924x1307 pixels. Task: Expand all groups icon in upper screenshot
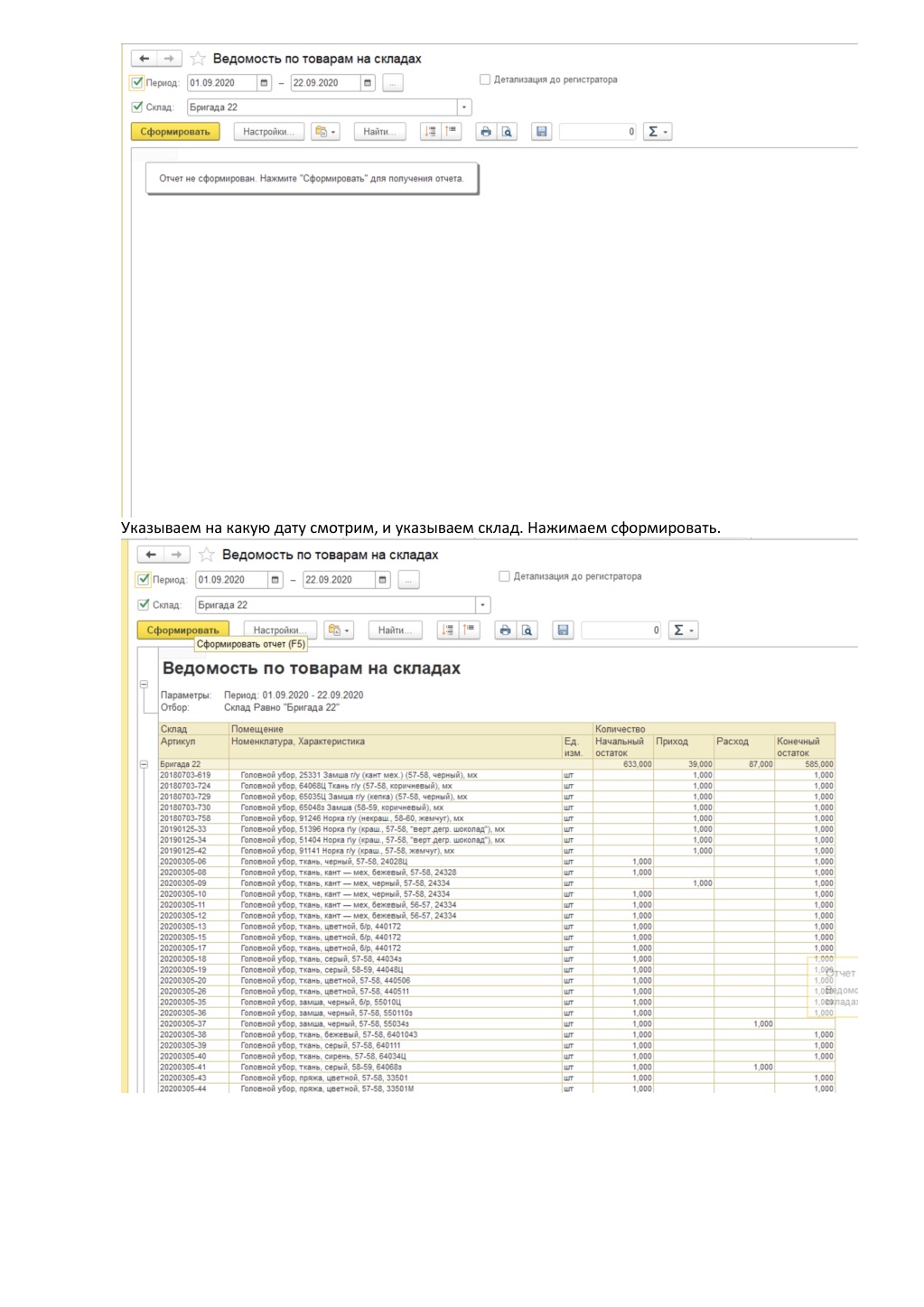(451, 132)
